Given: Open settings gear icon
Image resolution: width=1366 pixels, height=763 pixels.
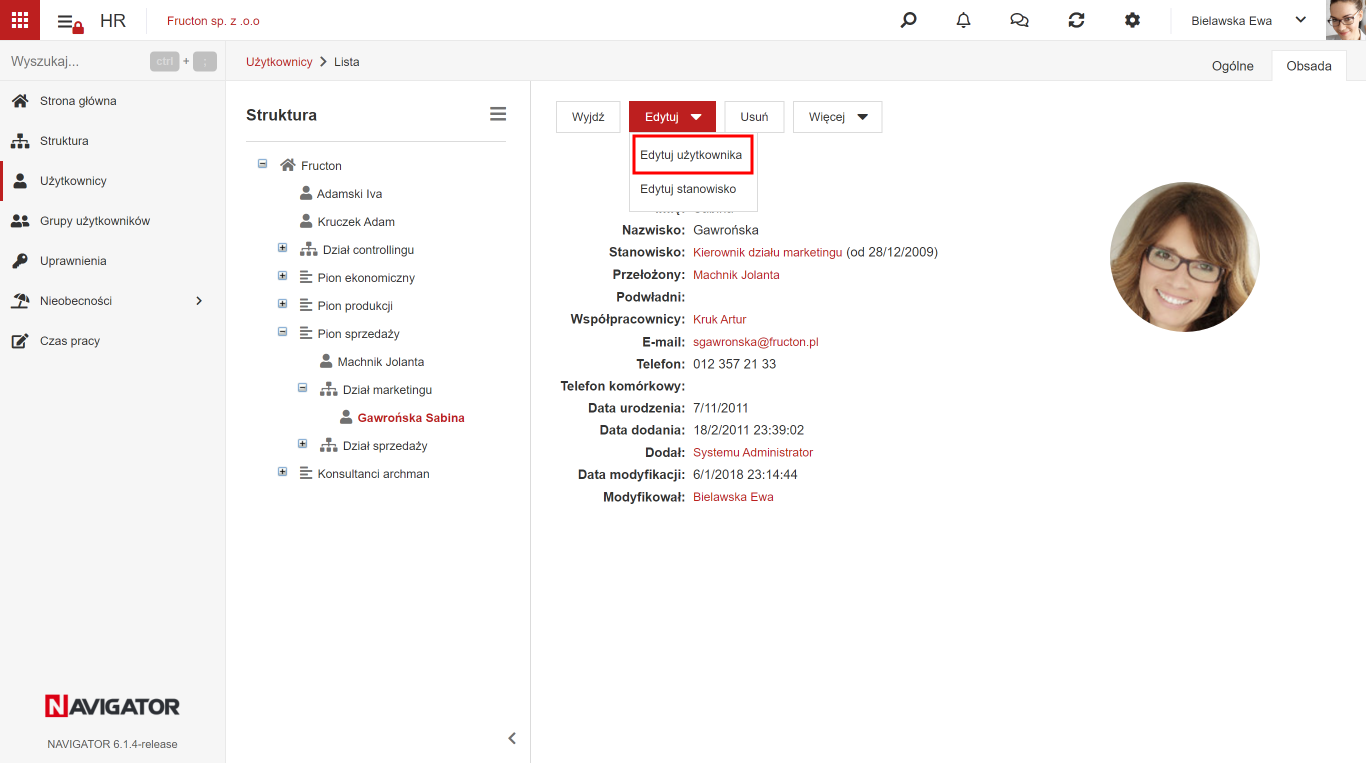Looking at the screenshot, I should [1132, 20].
